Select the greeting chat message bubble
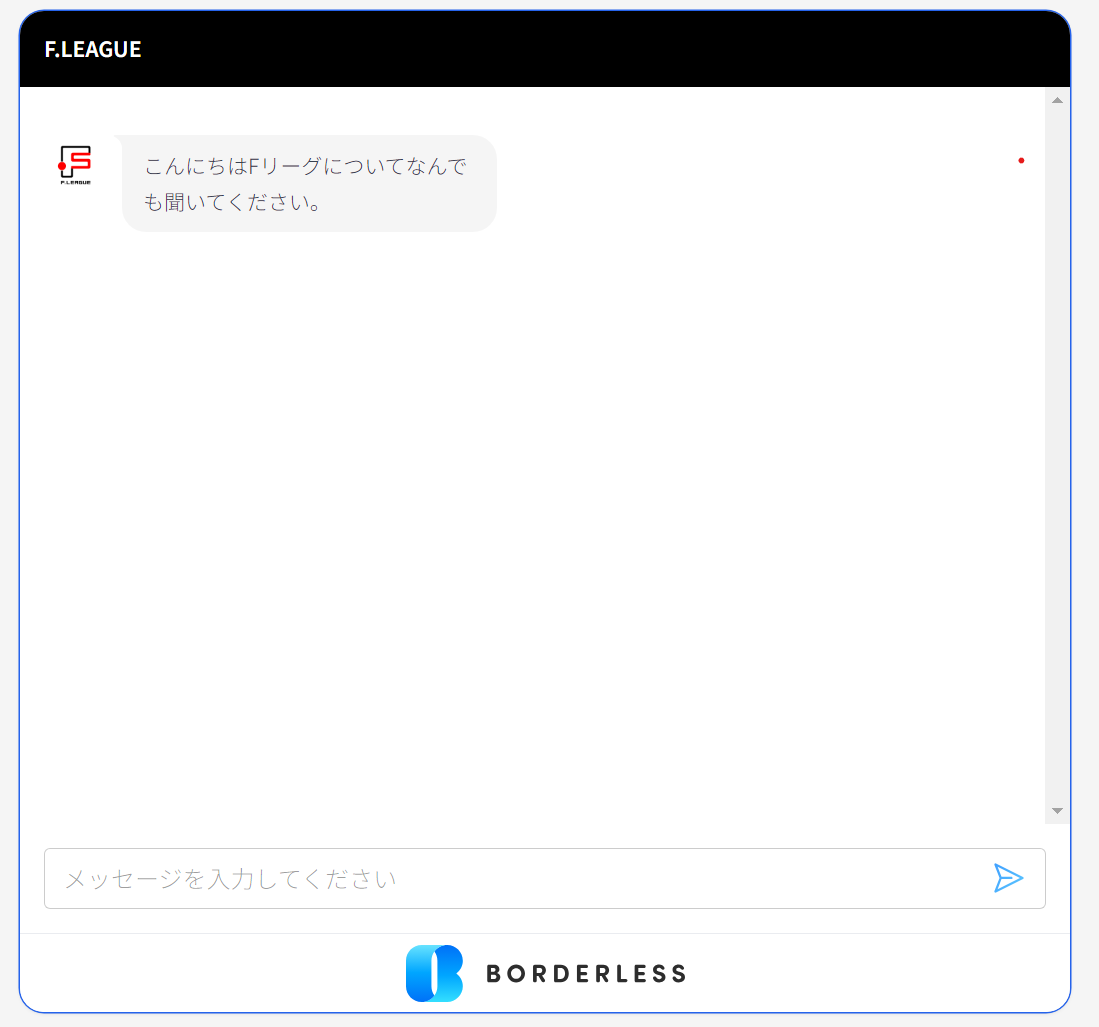Screen dimensions: 1099x1027 309,184
